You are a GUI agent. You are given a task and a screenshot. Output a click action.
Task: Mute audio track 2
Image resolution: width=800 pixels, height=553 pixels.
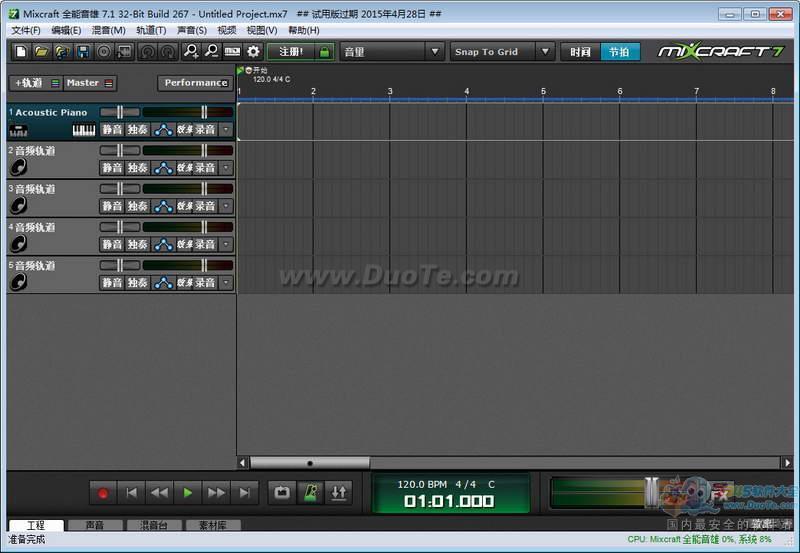coord(112,168)
